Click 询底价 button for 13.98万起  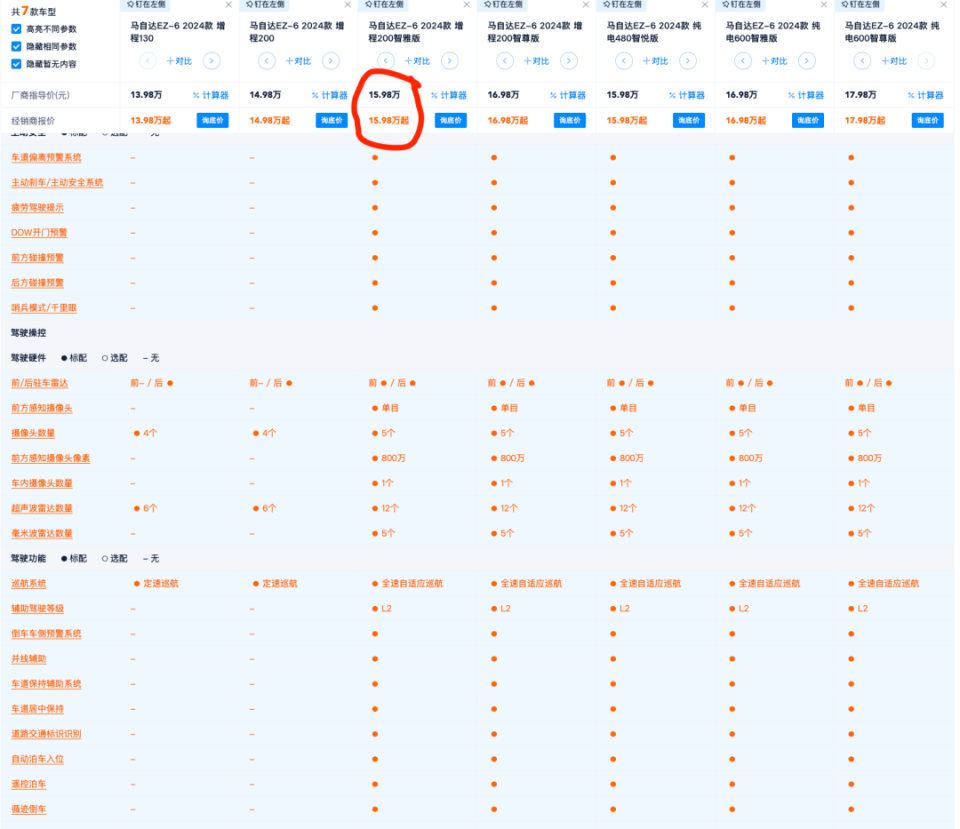tap(212, 121)
